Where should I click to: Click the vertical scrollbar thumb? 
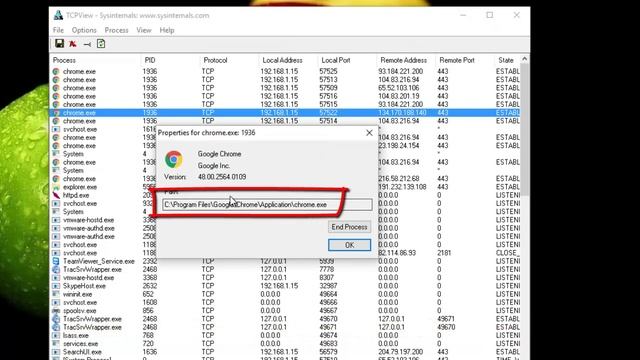pos(525,129)
